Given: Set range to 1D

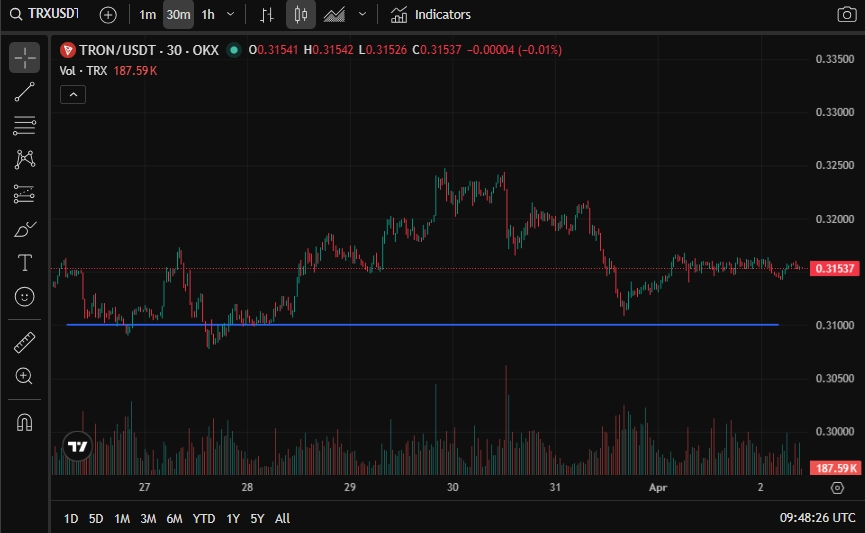Looking at the screenshot, I should (x=71, y=519).
